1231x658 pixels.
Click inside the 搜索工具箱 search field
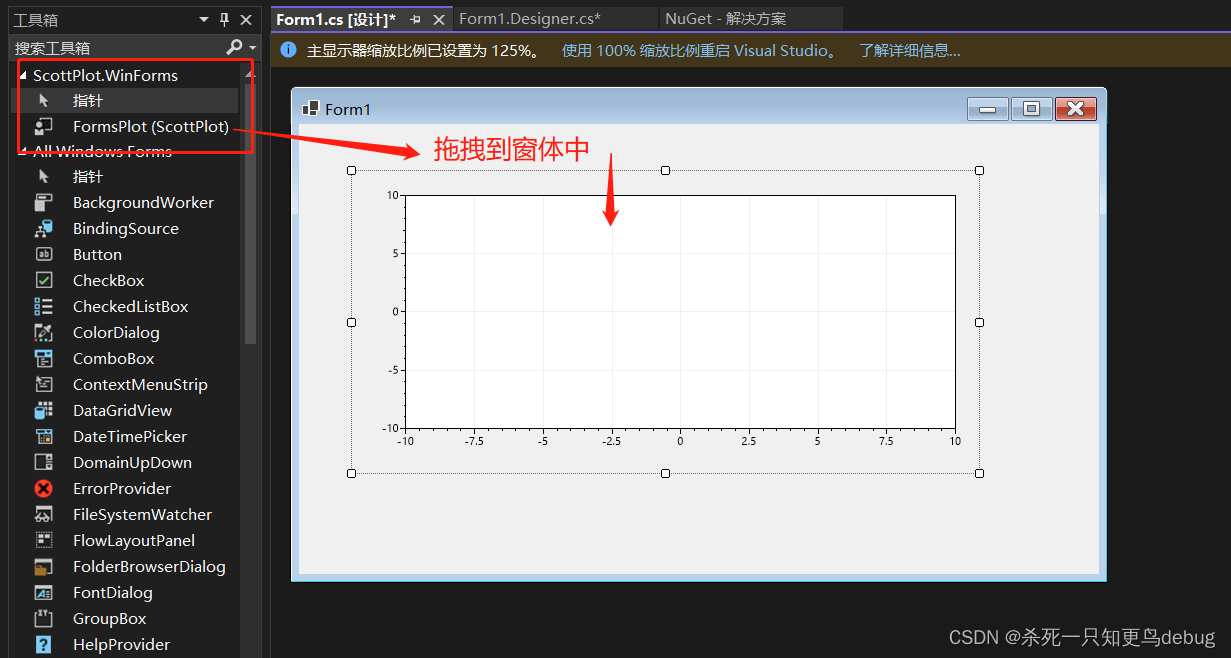click(x=118, y=47)
